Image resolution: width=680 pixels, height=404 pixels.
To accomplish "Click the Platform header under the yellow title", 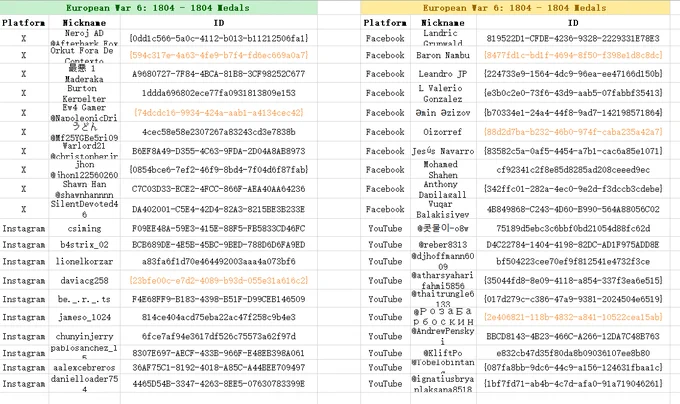I will pos(385,23).
